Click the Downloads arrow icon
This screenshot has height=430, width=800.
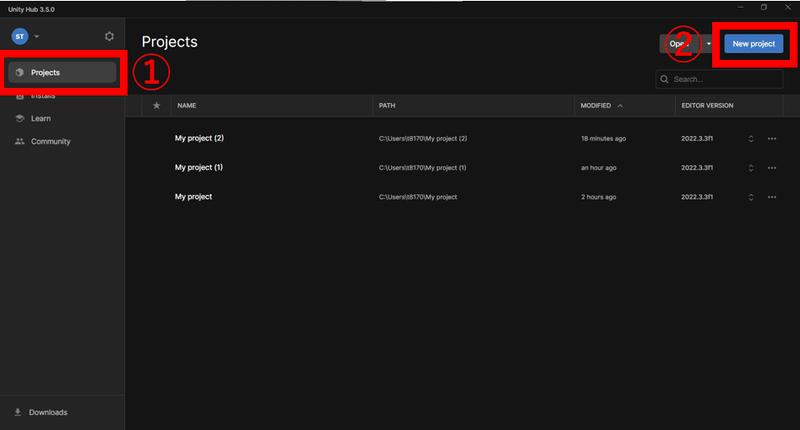pos(18,412)
